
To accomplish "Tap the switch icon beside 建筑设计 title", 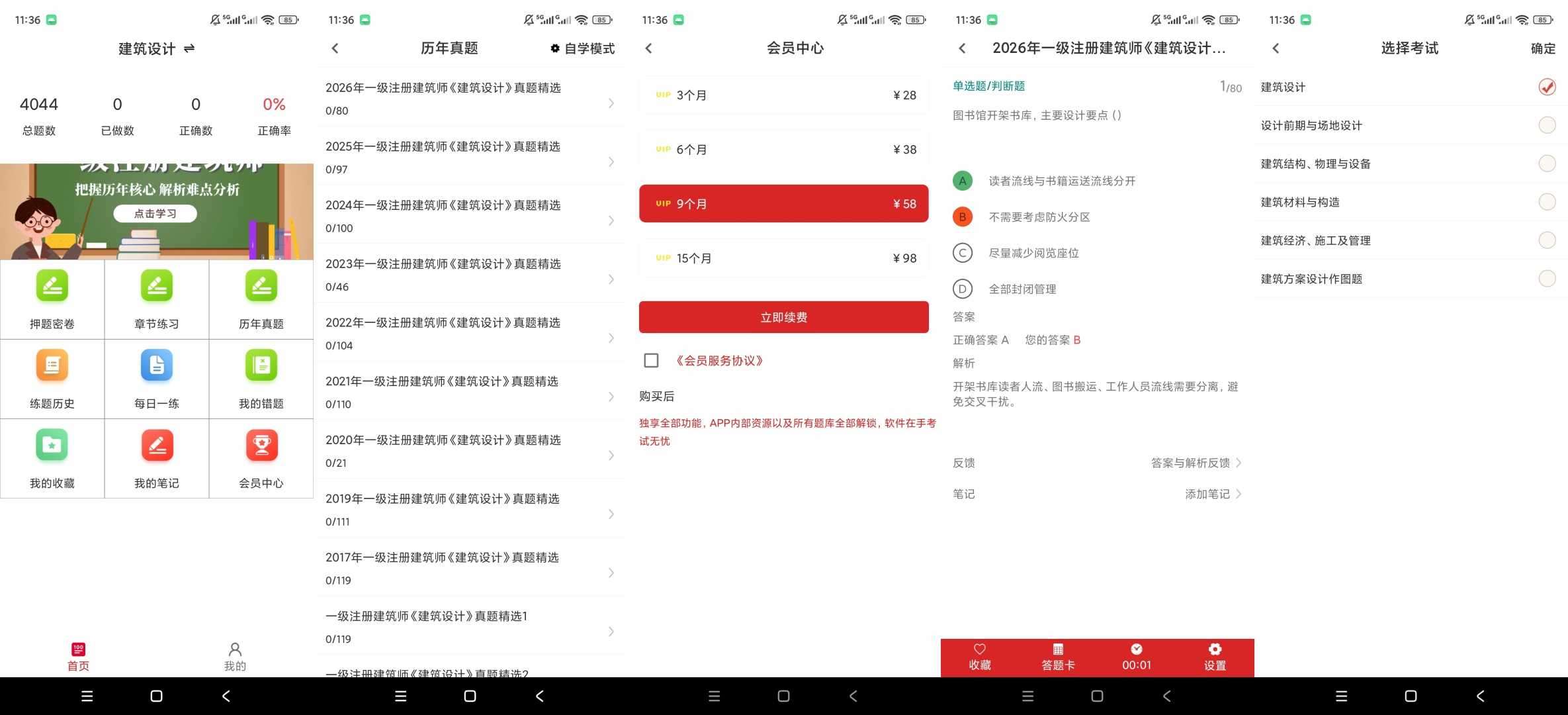I will pos(189,48).
